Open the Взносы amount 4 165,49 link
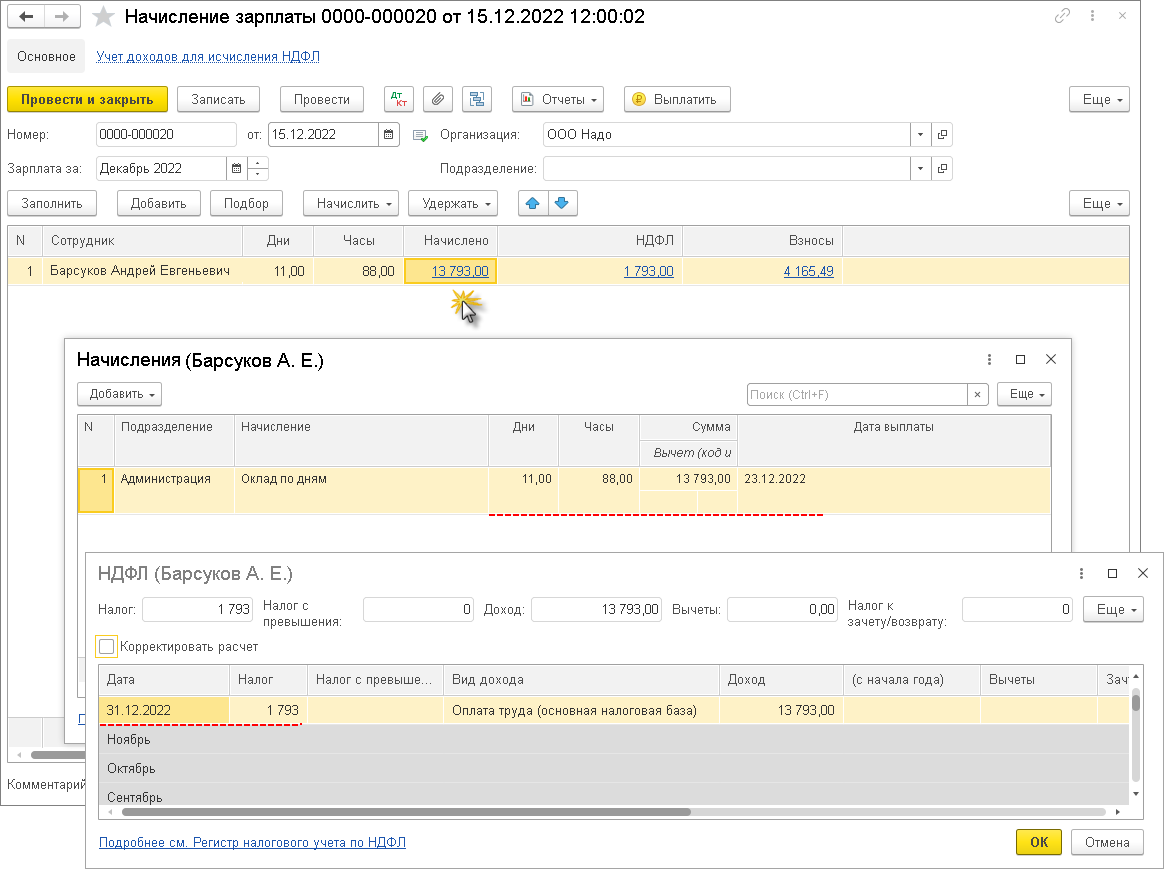Viewport: 1168px width, 875px height. click(x=808, y=271)
